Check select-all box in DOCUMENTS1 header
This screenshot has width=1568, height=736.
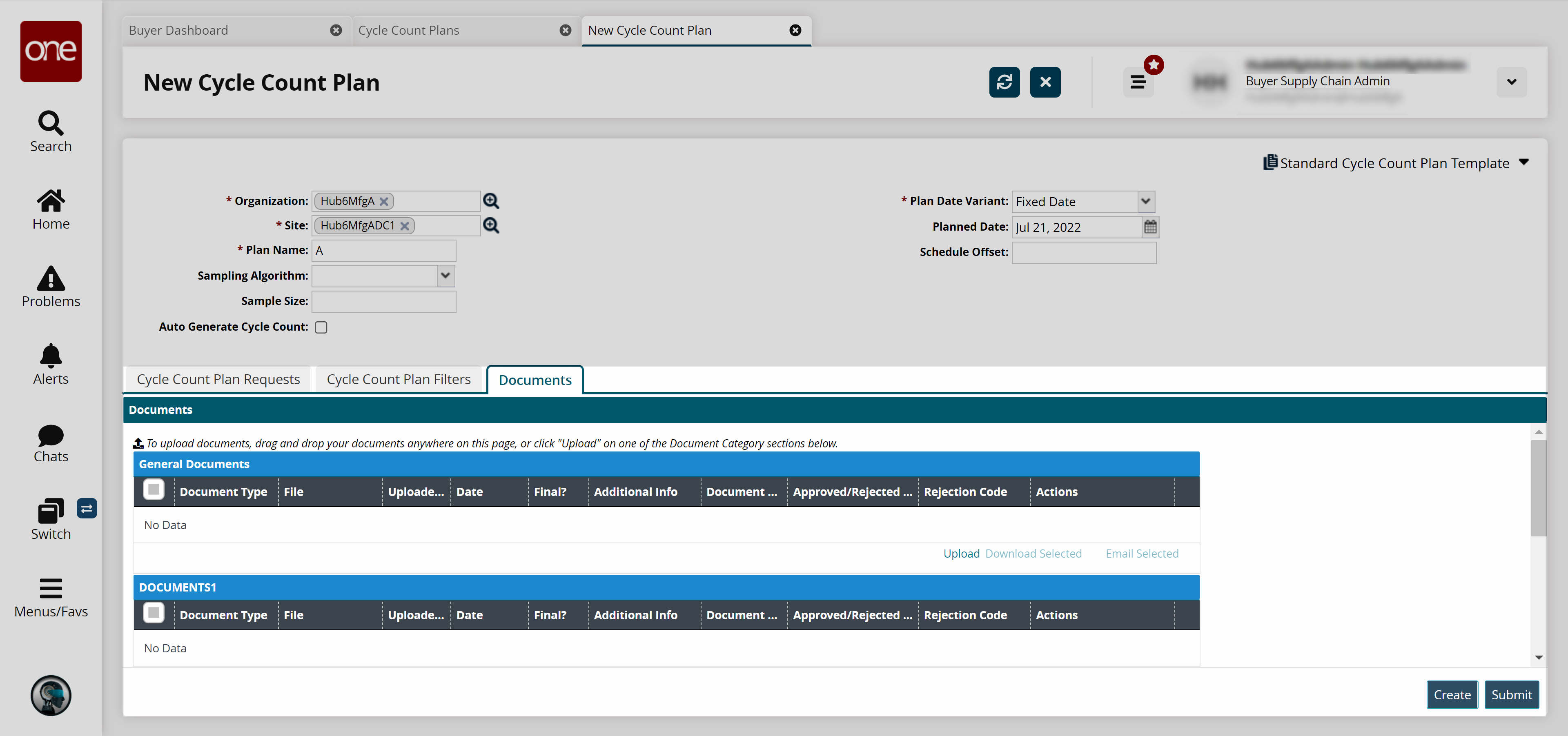tap(154, 613)
